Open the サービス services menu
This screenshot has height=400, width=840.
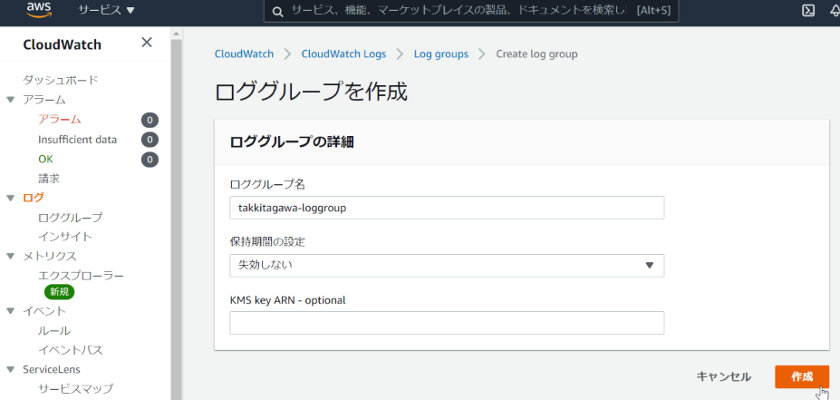tap(106, 10)
